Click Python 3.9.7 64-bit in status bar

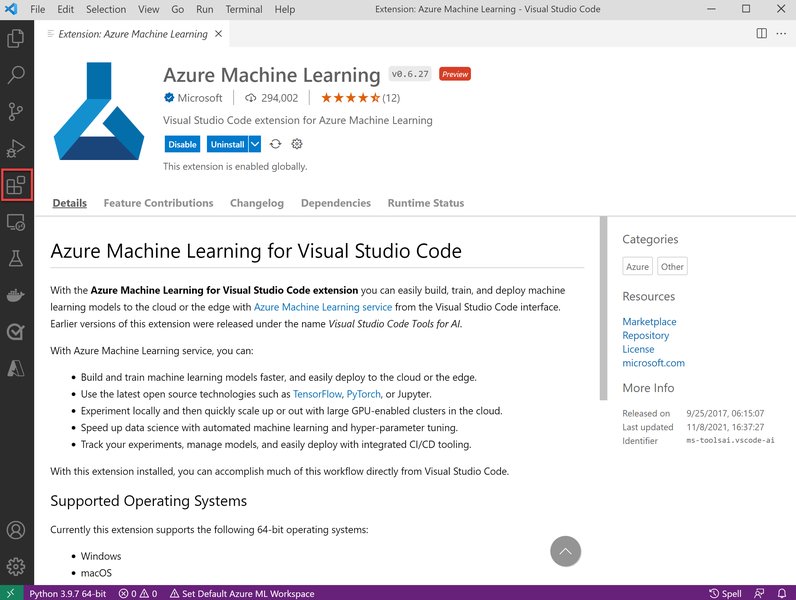click(68, 593)
